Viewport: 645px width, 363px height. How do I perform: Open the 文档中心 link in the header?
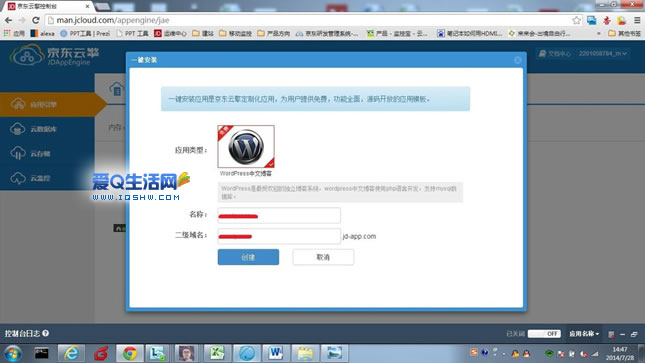tap(555, 54)
